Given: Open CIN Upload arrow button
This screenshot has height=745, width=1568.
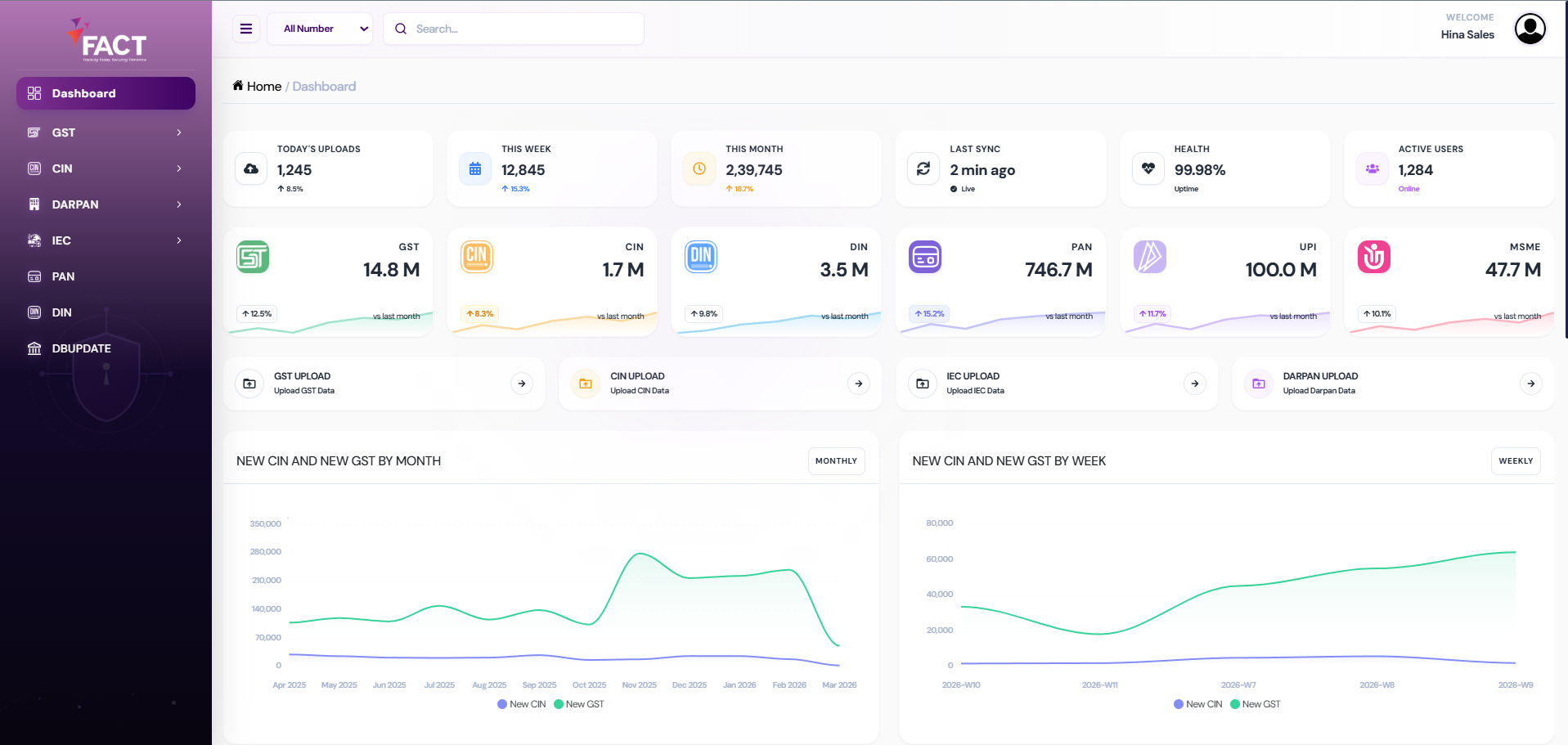Looking at the screenshot, I should click(858, 384).
